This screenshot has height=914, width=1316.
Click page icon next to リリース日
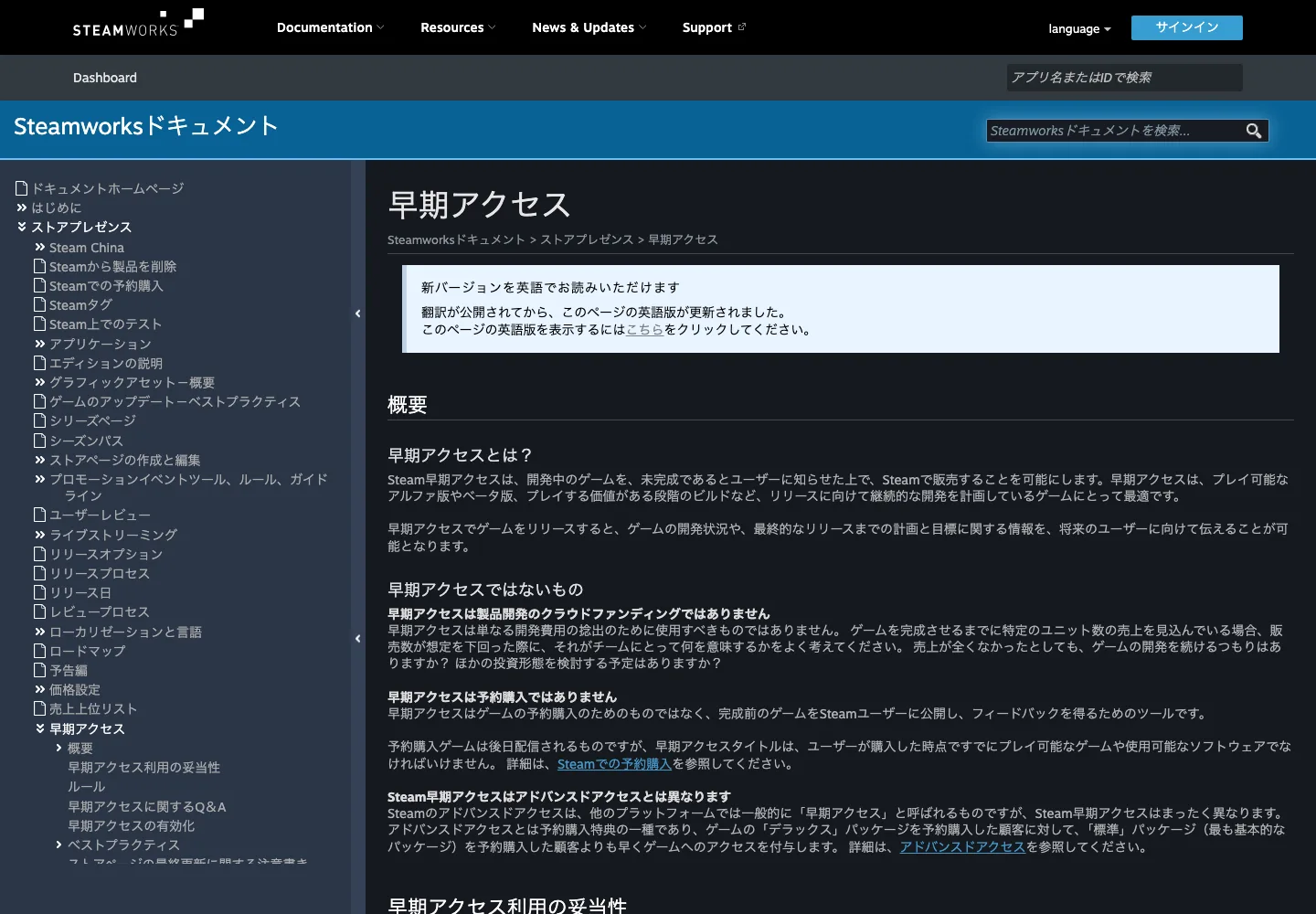pos(39,592)
